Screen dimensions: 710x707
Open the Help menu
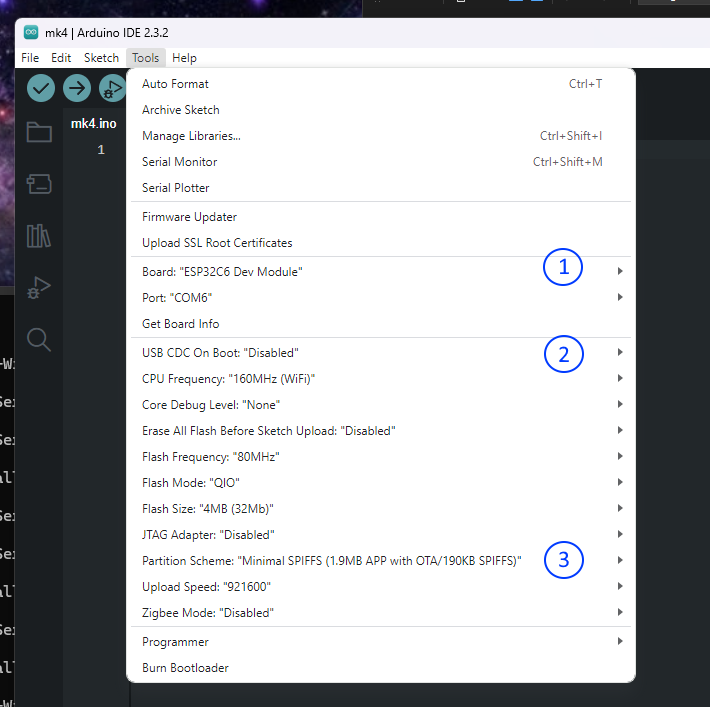pos(184,58)
